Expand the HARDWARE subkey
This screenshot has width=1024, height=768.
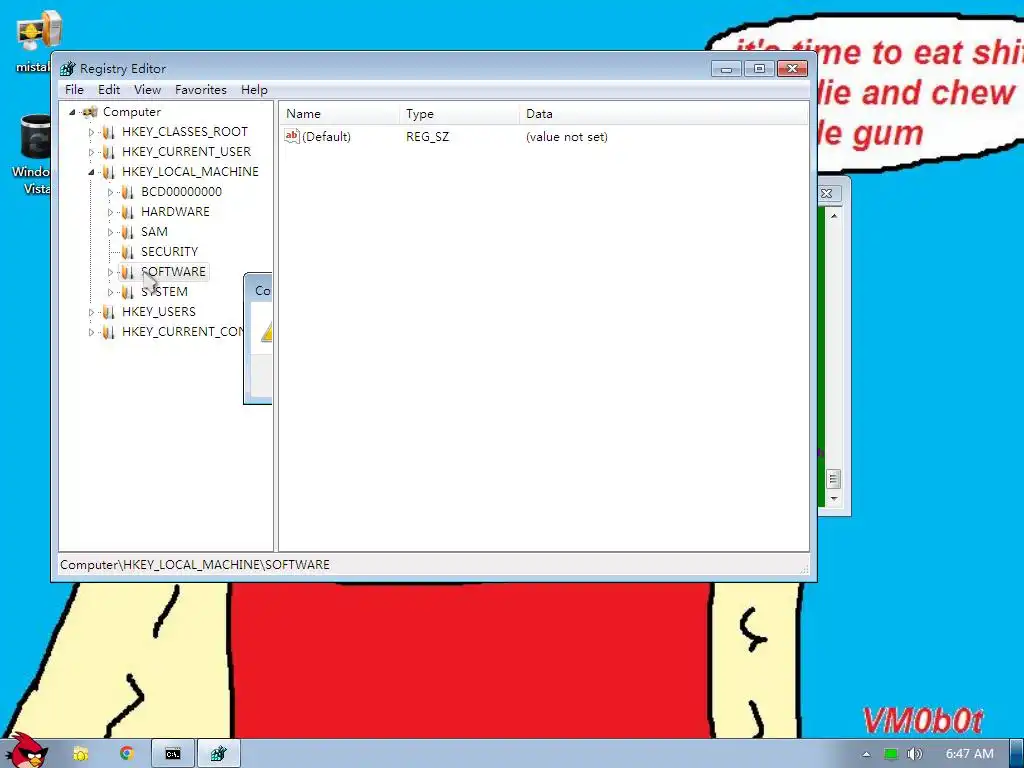coord(110,212)
